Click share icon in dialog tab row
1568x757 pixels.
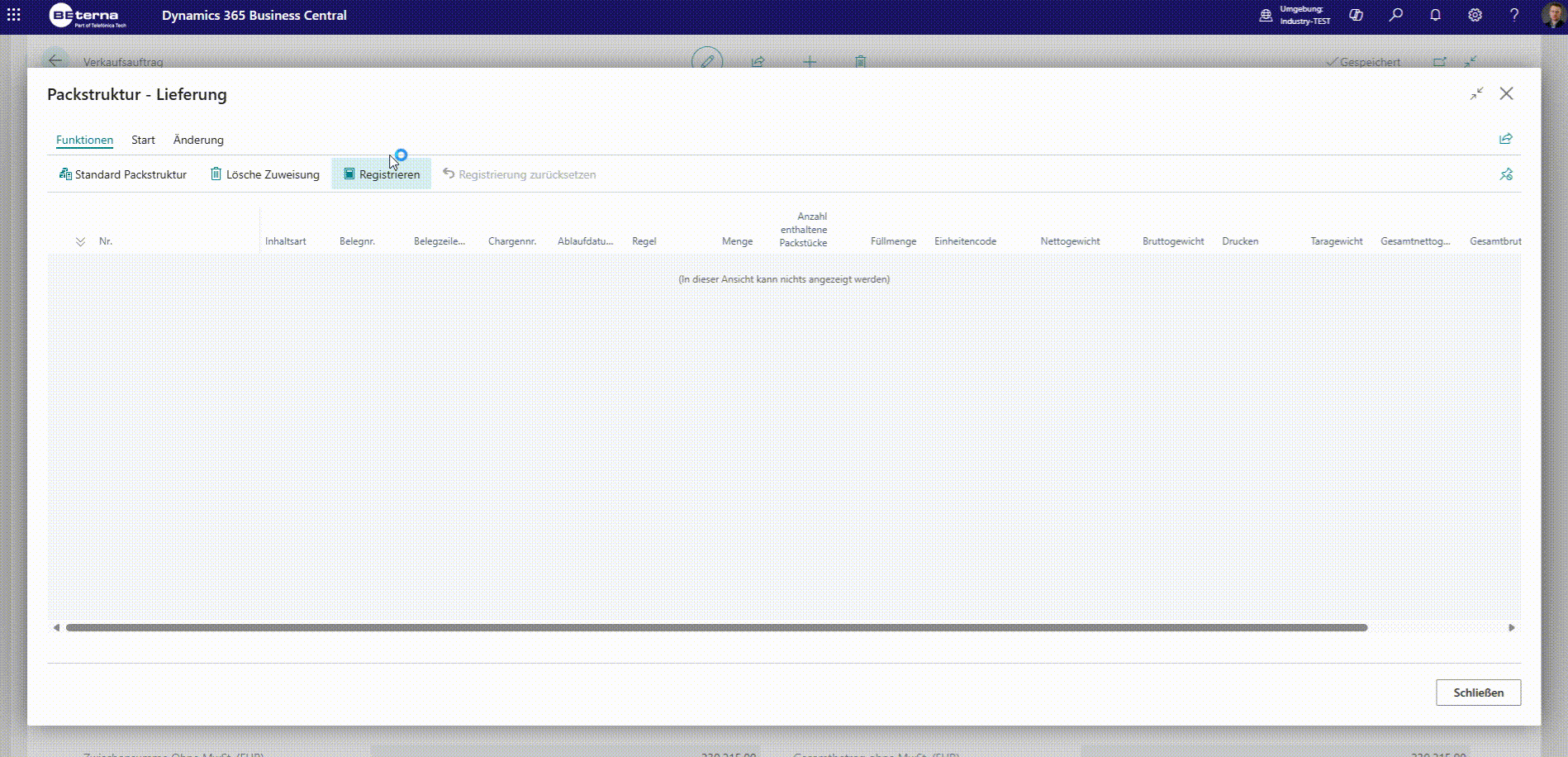[1506, 139]
